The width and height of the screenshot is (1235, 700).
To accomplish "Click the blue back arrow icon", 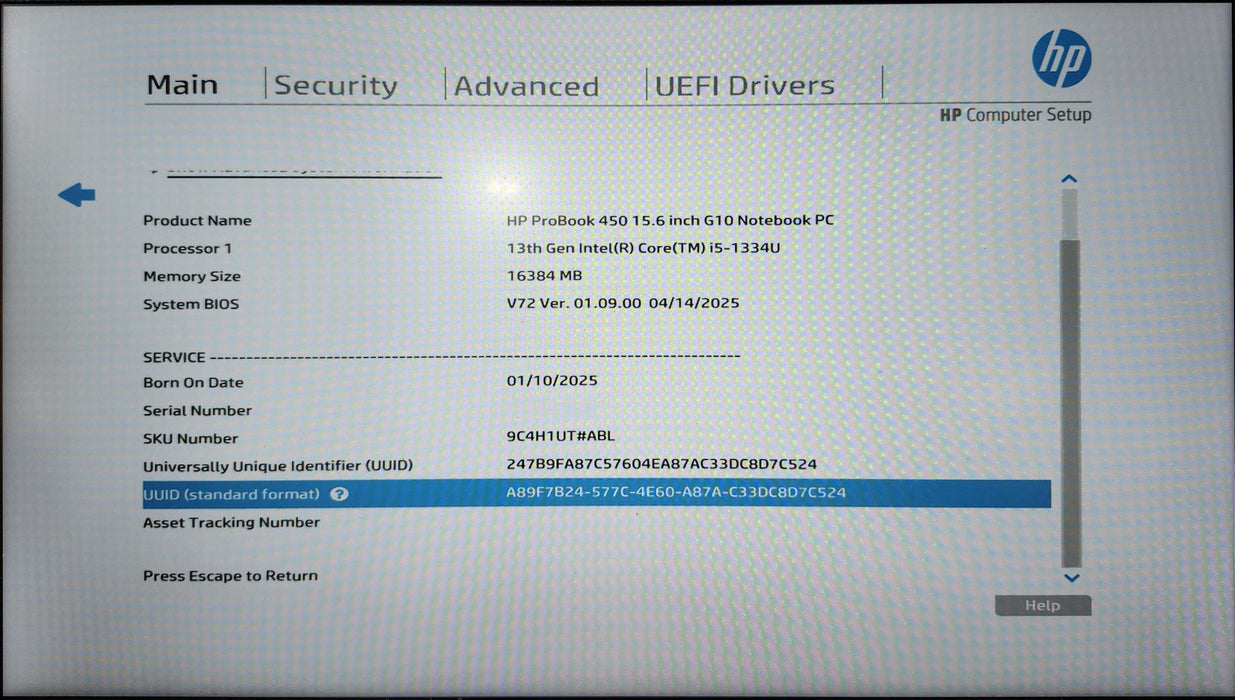I will [77, 195].
